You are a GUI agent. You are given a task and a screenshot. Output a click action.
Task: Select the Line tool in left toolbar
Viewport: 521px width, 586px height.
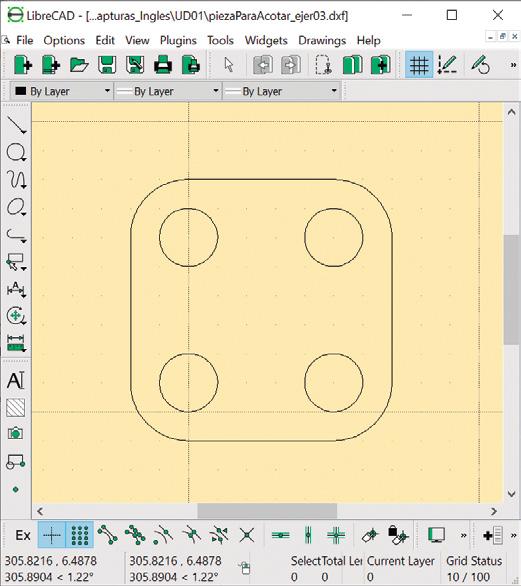[16, 125]
